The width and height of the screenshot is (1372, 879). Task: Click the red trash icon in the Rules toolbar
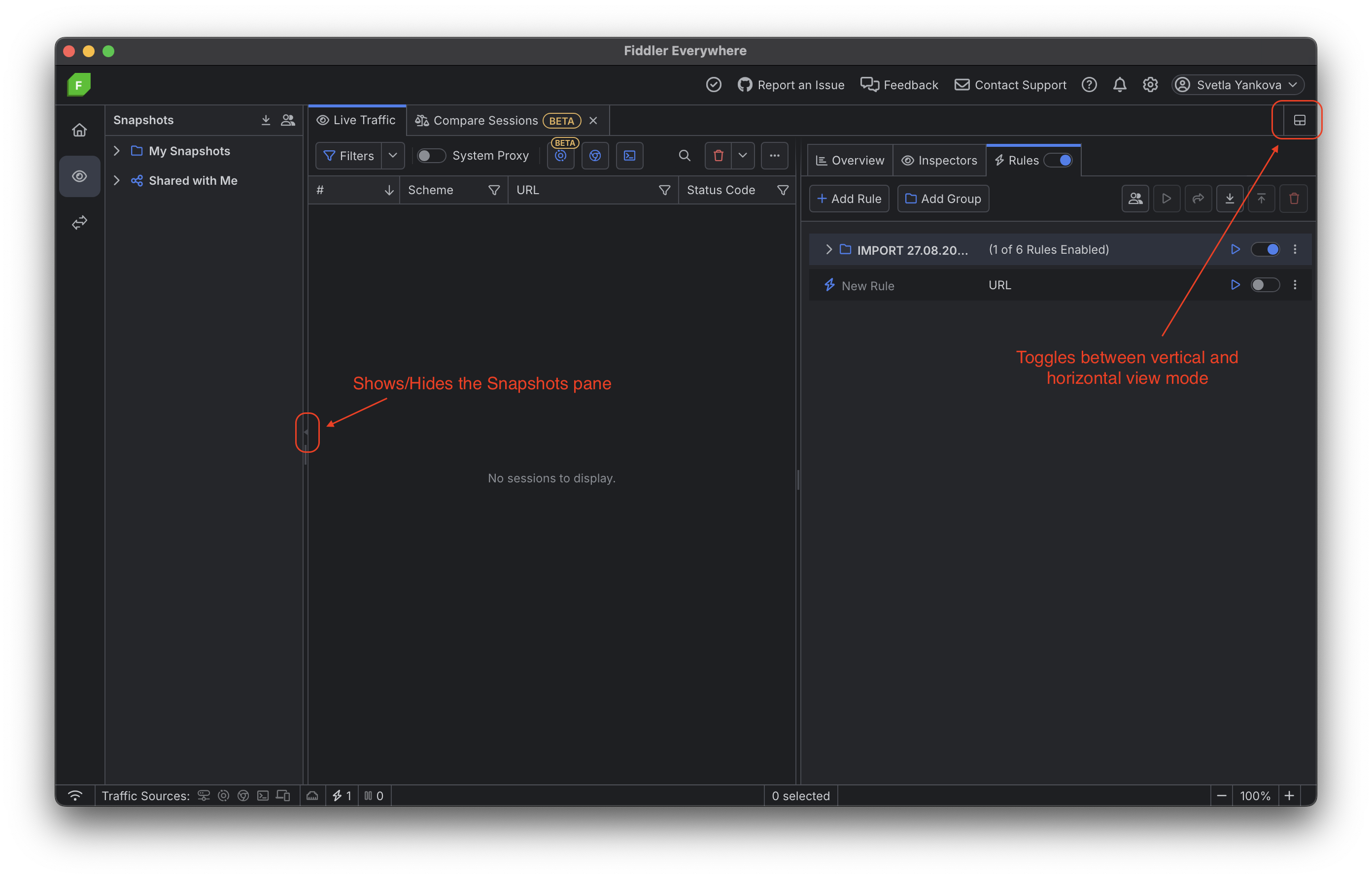tap(1294, 199)
